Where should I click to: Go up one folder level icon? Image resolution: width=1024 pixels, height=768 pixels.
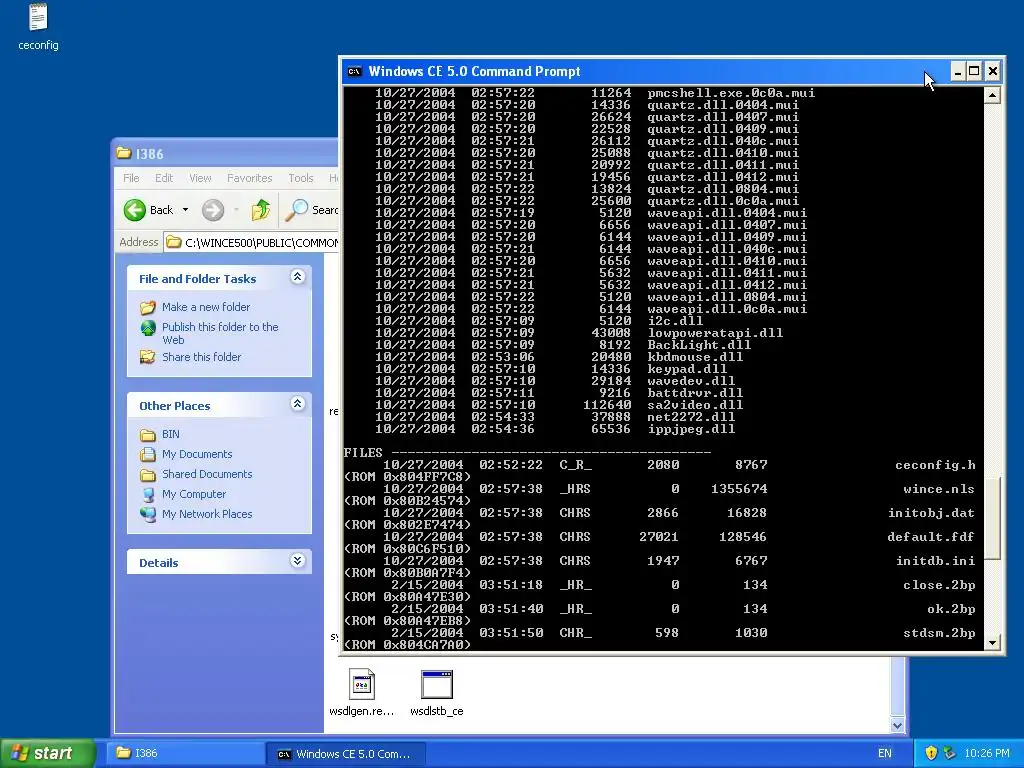point(261,210)
